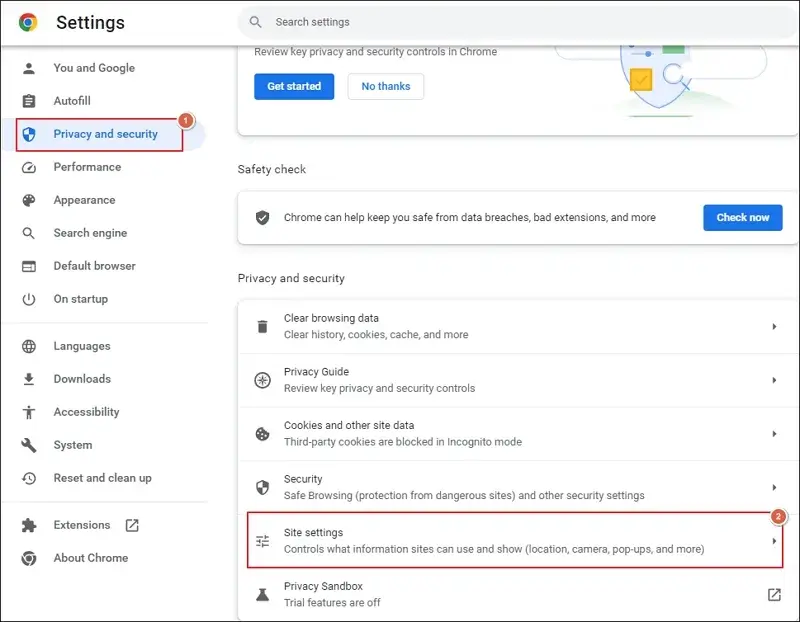Select Reset and clean up
The width and height of the screenshot is (800, 622).
pyautogui.click(x=103, y=478)
